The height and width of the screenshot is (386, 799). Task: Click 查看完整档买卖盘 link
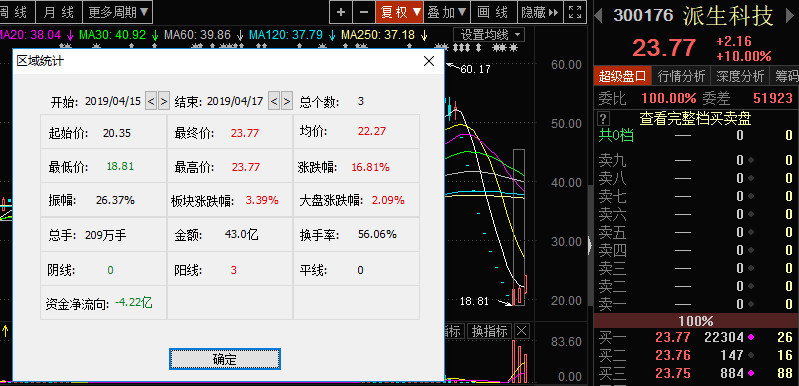[695, 119]
